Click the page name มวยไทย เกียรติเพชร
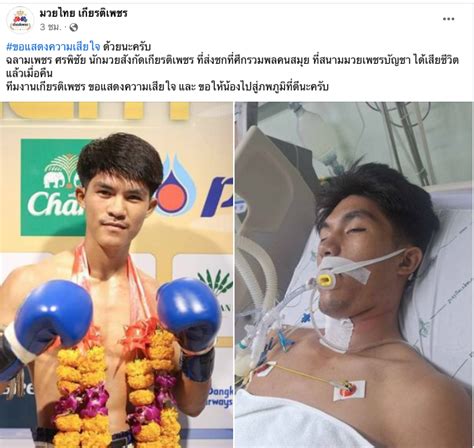 (83, 13)
